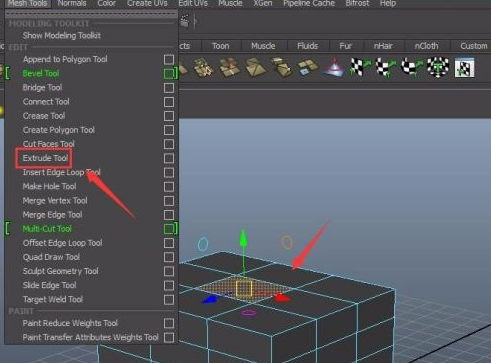Click the automatic UV mapping shelf icon
Image resolution: width=491 pixels, height=363 pixels.
coord(438,67)
